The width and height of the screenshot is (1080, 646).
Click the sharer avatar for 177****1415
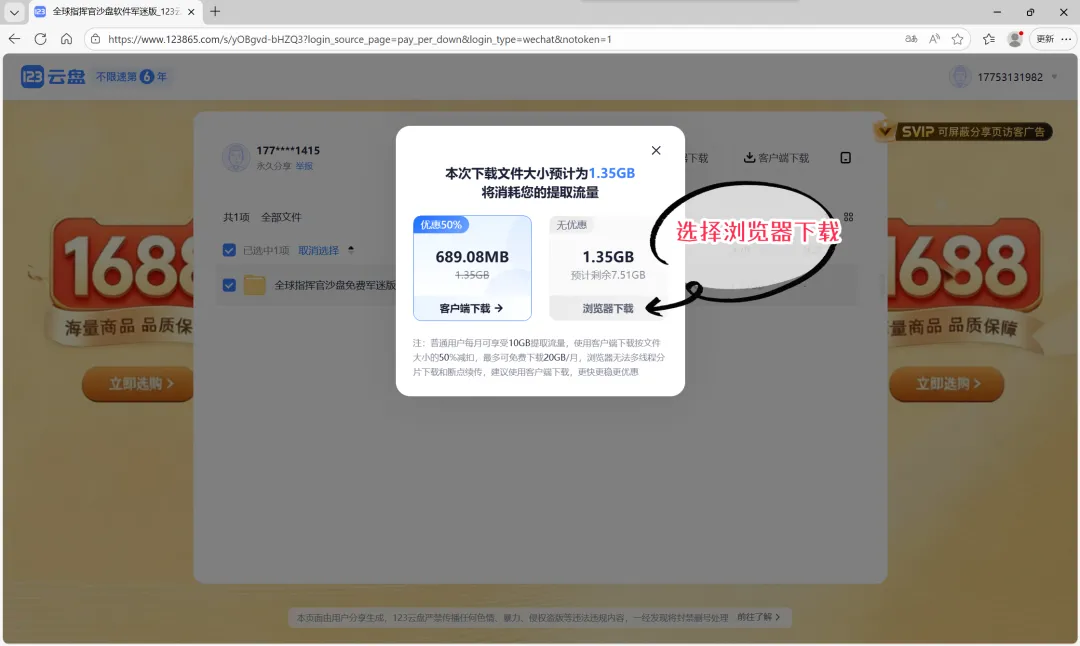coord(236,157)
